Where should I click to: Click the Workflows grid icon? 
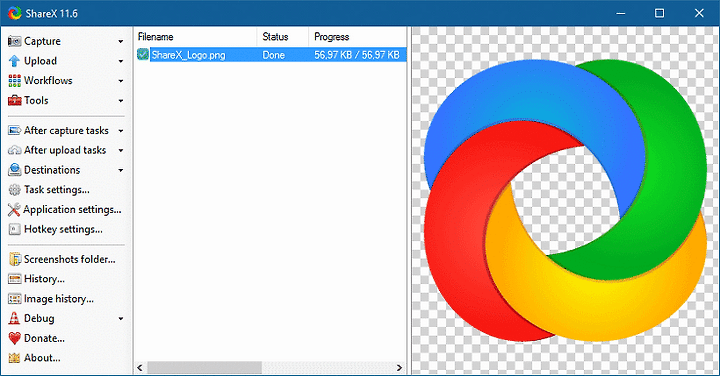14,81
